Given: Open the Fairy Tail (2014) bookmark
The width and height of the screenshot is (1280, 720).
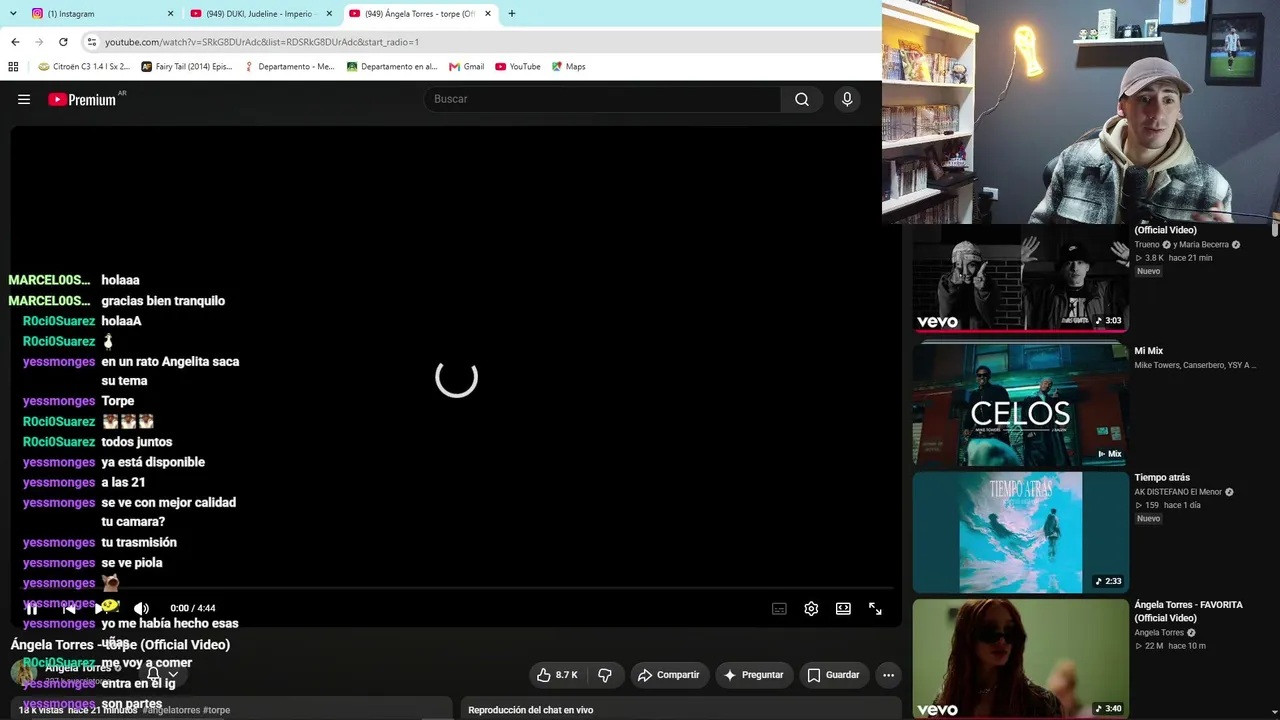Looking at the screenshot, I should (x=187, y=67).
